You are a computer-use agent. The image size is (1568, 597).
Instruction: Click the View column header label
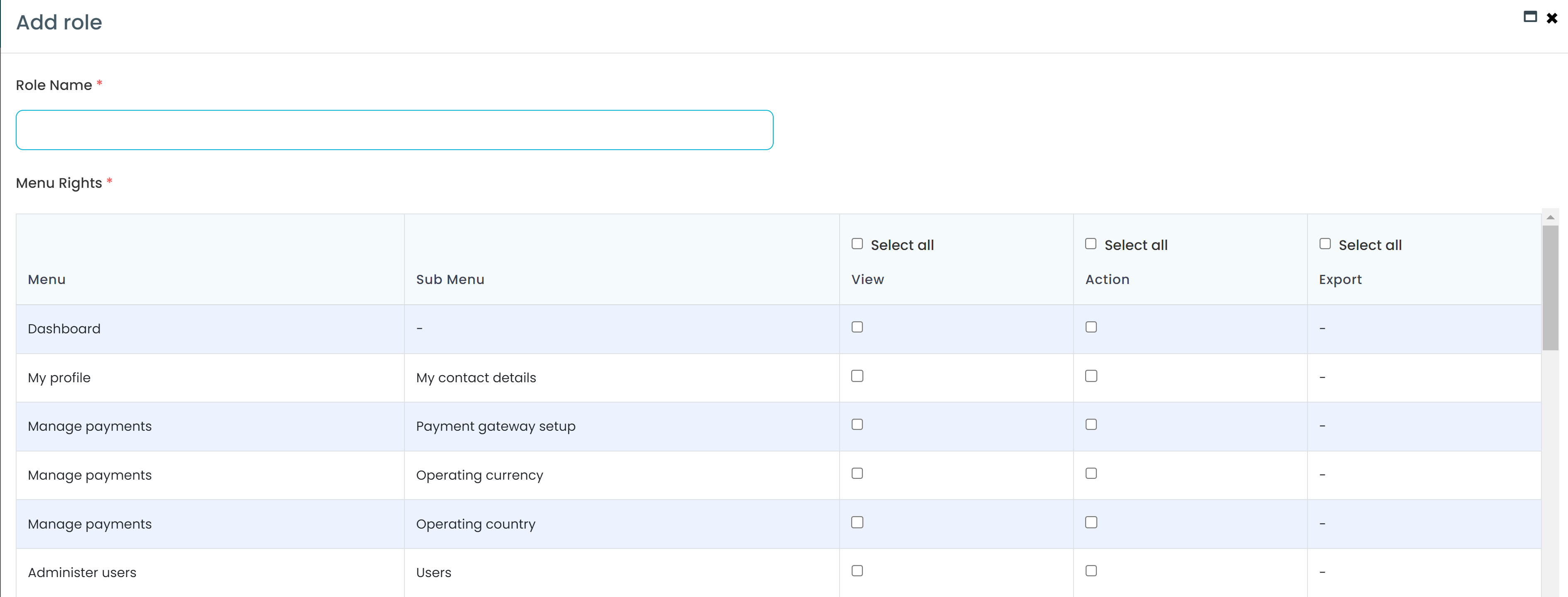[867, 279]
